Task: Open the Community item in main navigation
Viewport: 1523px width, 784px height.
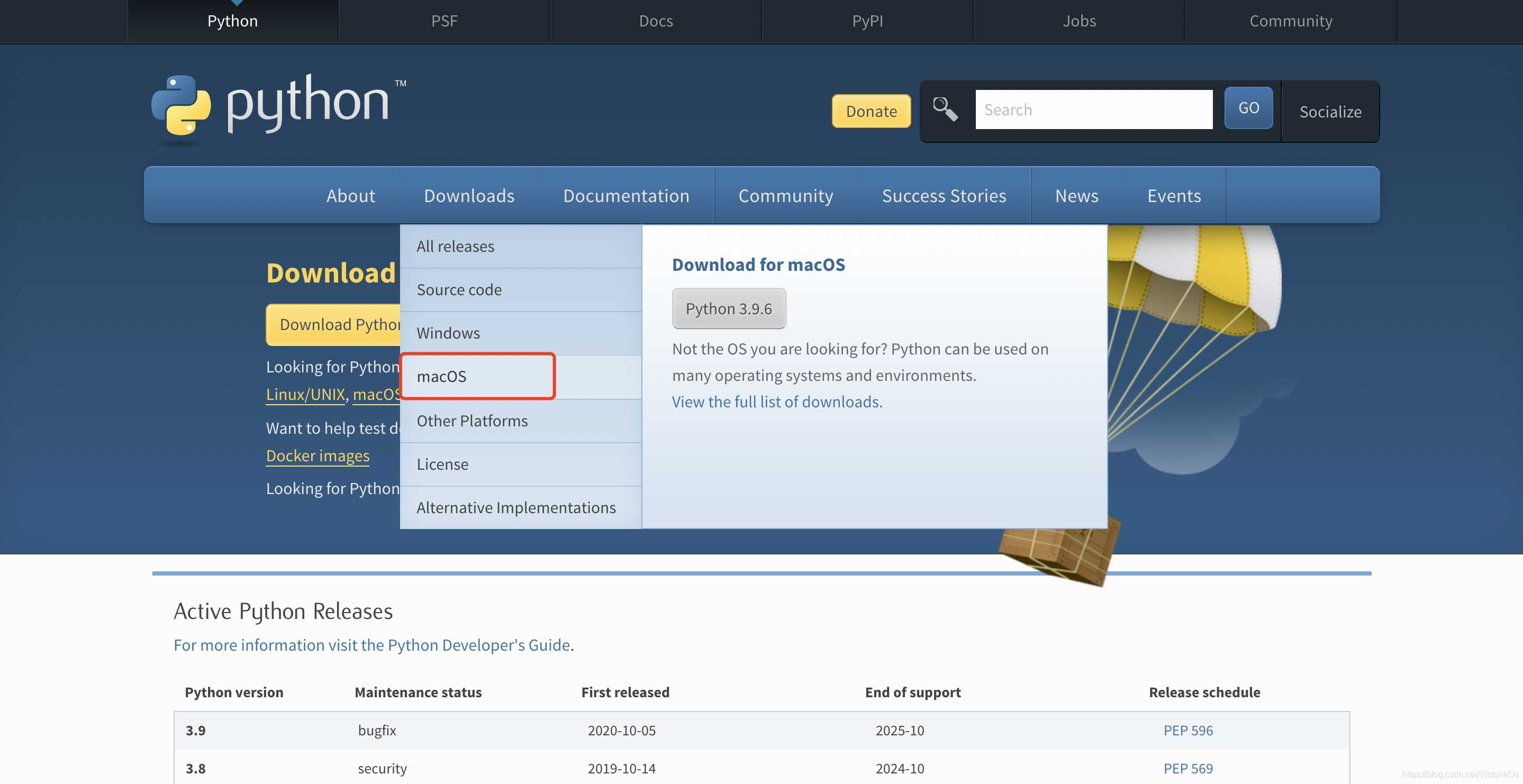Action: click(x=786, y=196)
